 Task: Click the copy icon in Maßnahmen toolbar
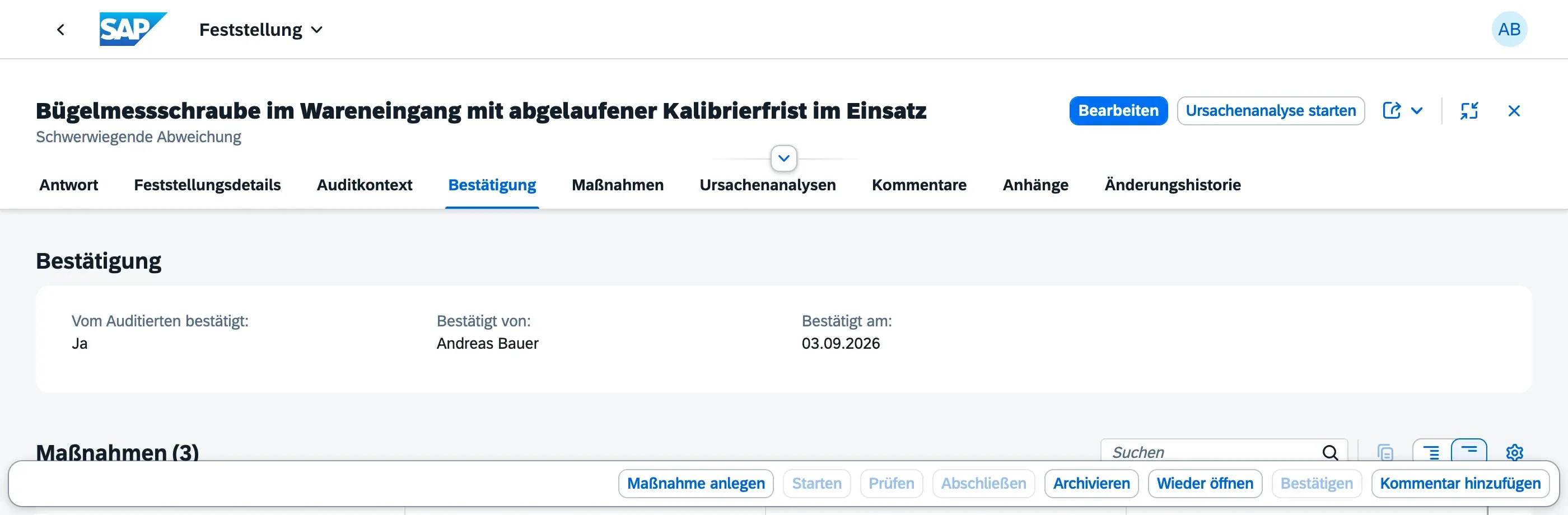point(1385,452)
